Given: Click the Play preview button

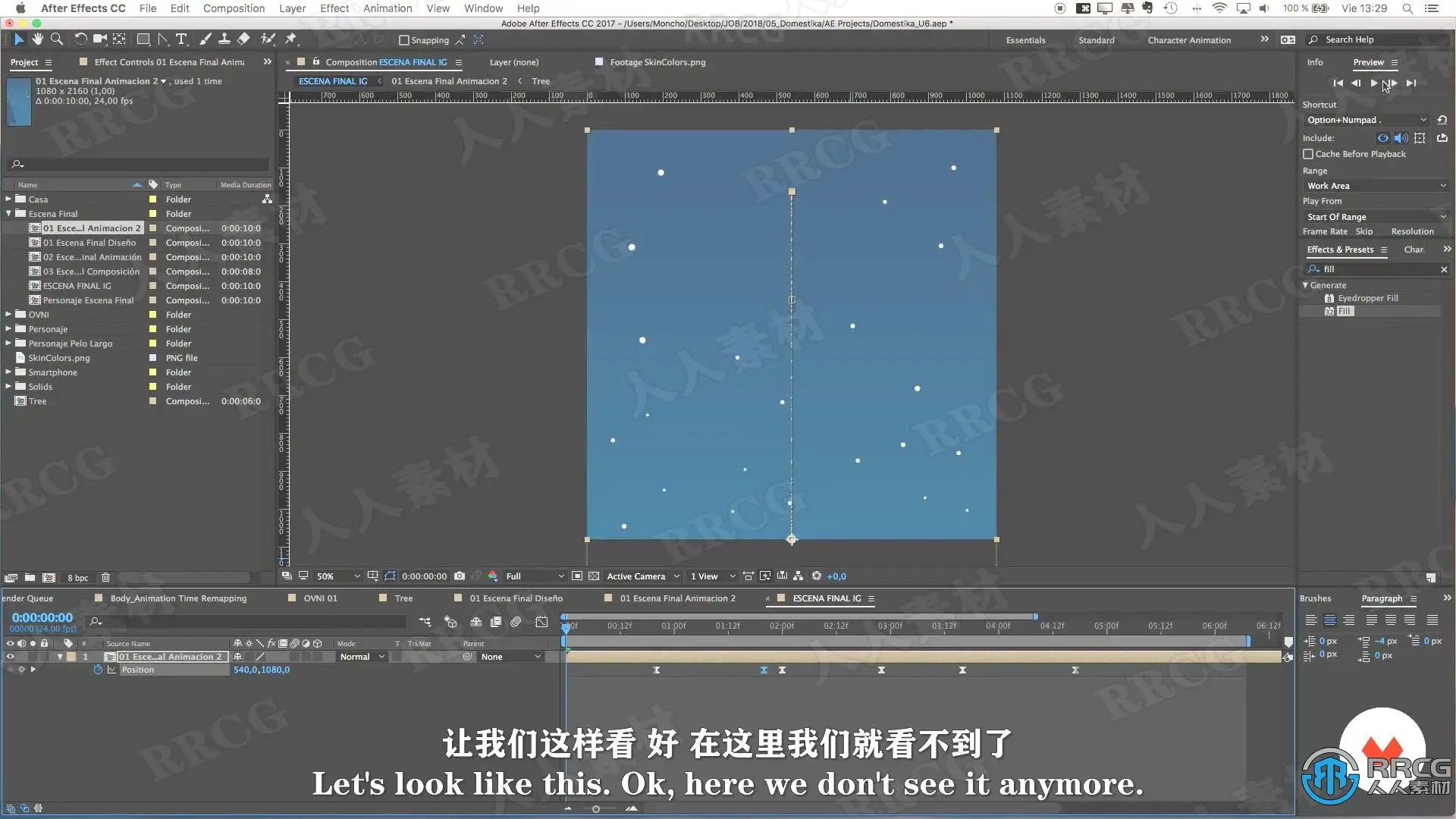Looking at the screenshot, I should click(x=1373, y=83).
